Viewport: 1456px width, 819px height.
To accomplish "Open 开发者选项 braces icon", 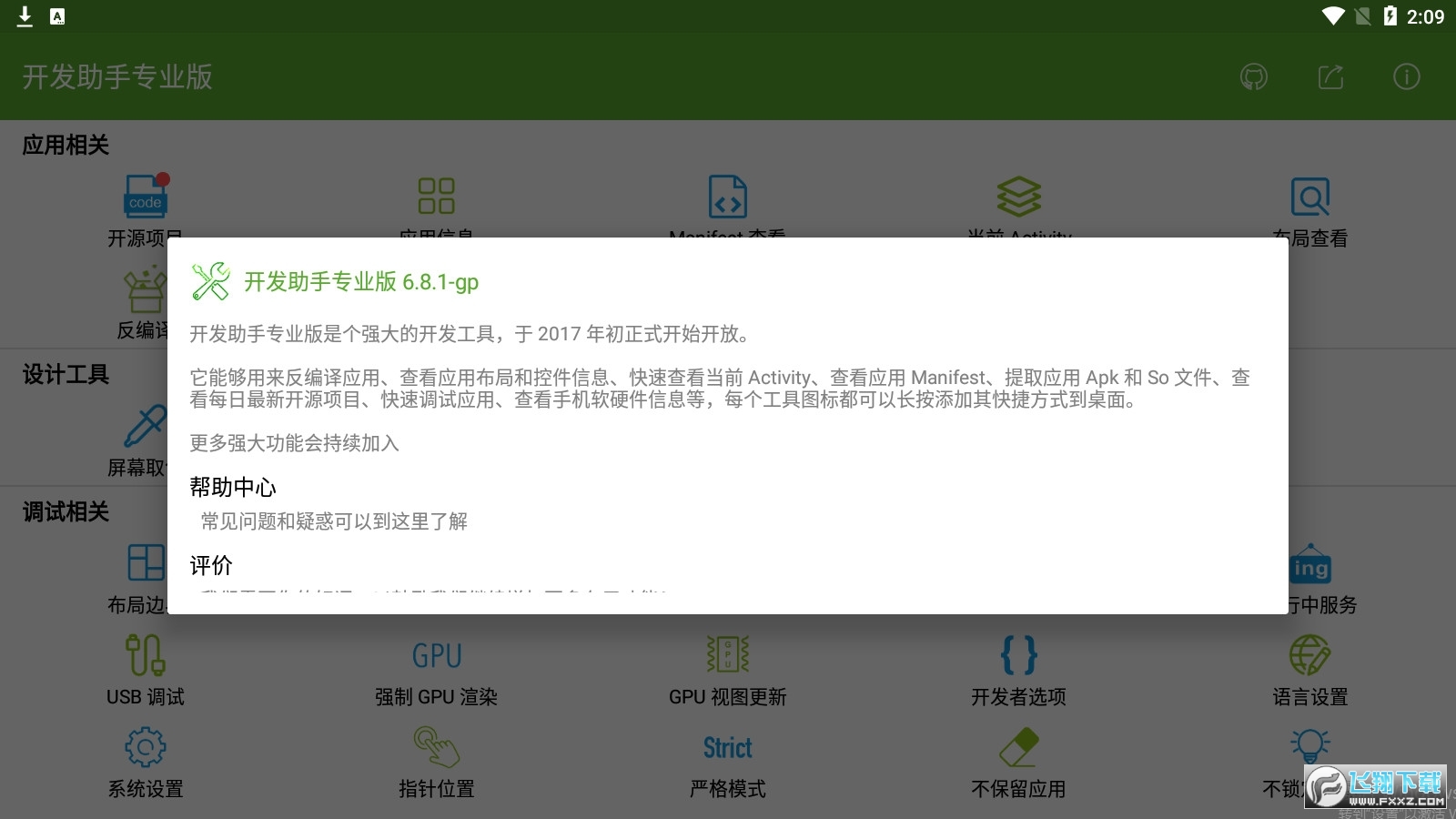I will tap(1019, 654).
